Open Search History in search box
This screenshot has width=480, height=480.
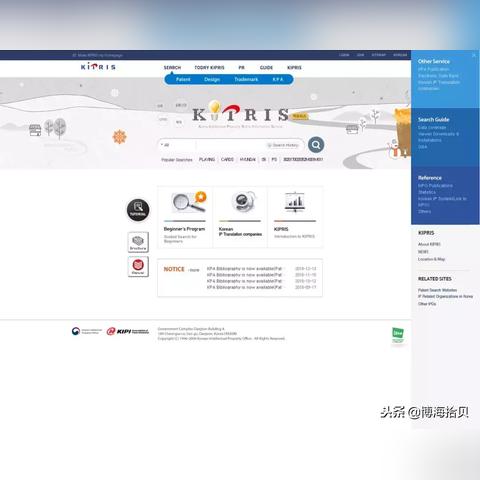pyautogui.click(x=283, y=145)
